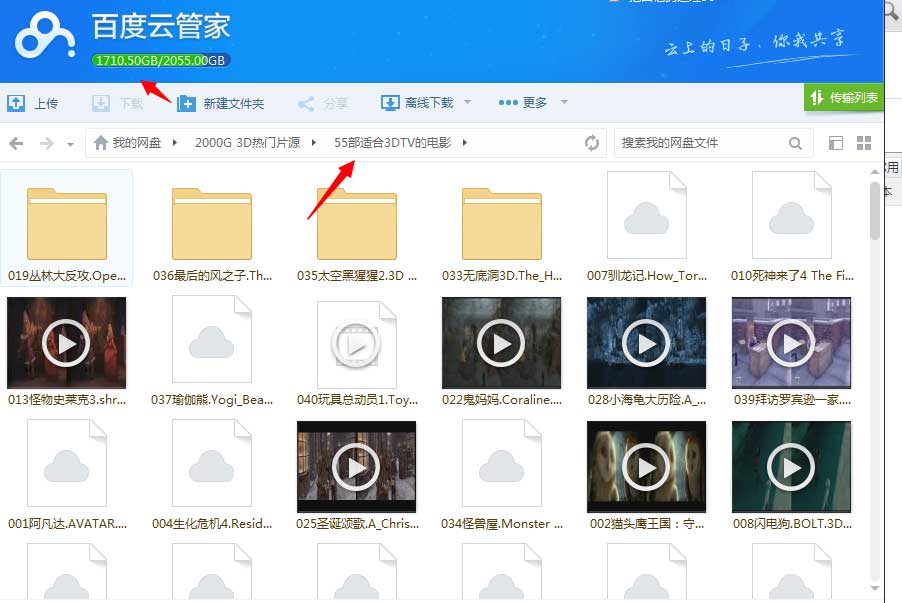Open the 离线下载 offline download tool
The height and width of the screenshot is (603, 902).
[x=417, y=103]
